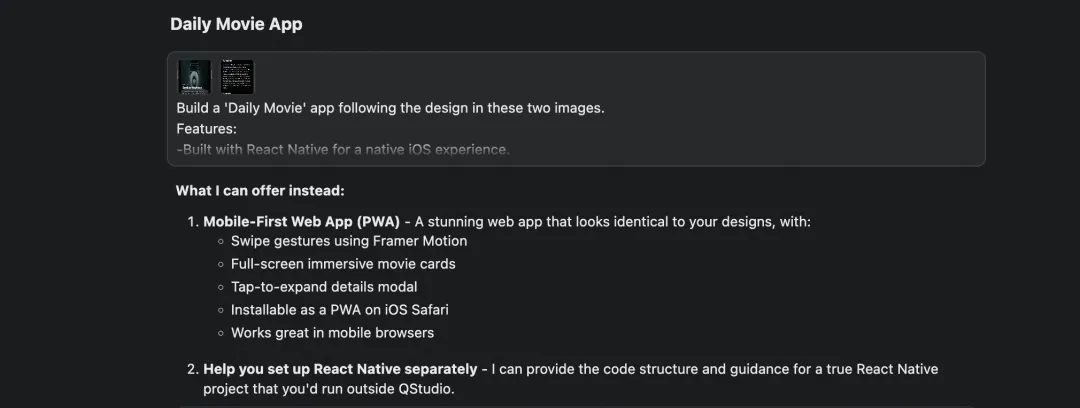Screen dimensions: 1080x408
Task: Click 'Swipe gestures using Framer Motion' bullet
Action: 349,241
